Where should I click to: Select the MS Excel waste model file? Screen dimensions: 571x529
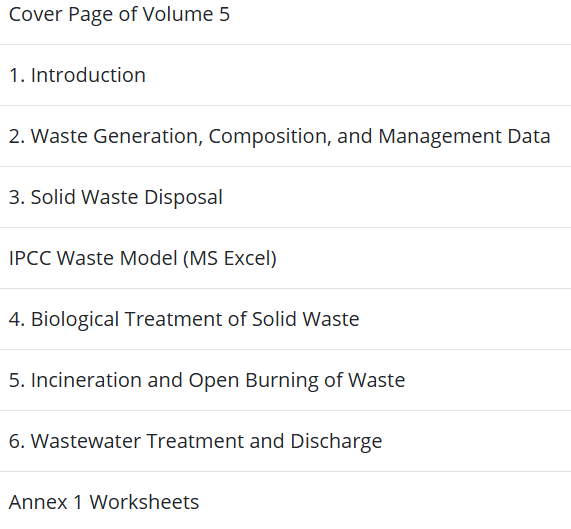[143, 258]
